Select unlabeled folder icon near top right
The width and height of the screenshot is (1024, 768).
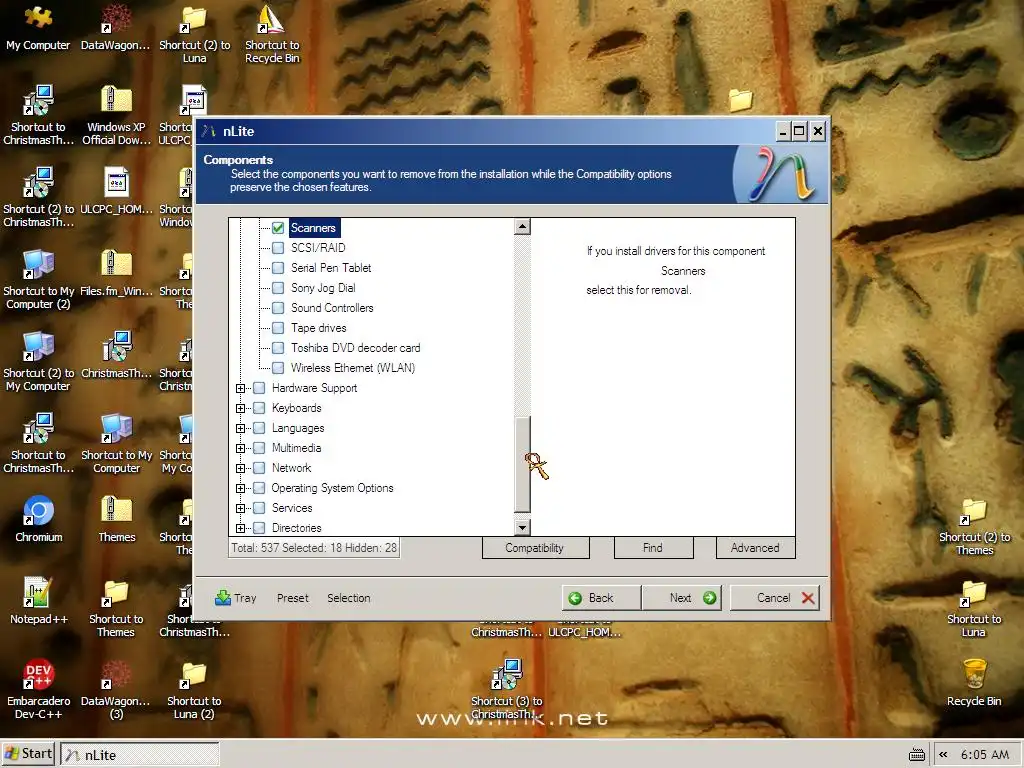[741, 100]
